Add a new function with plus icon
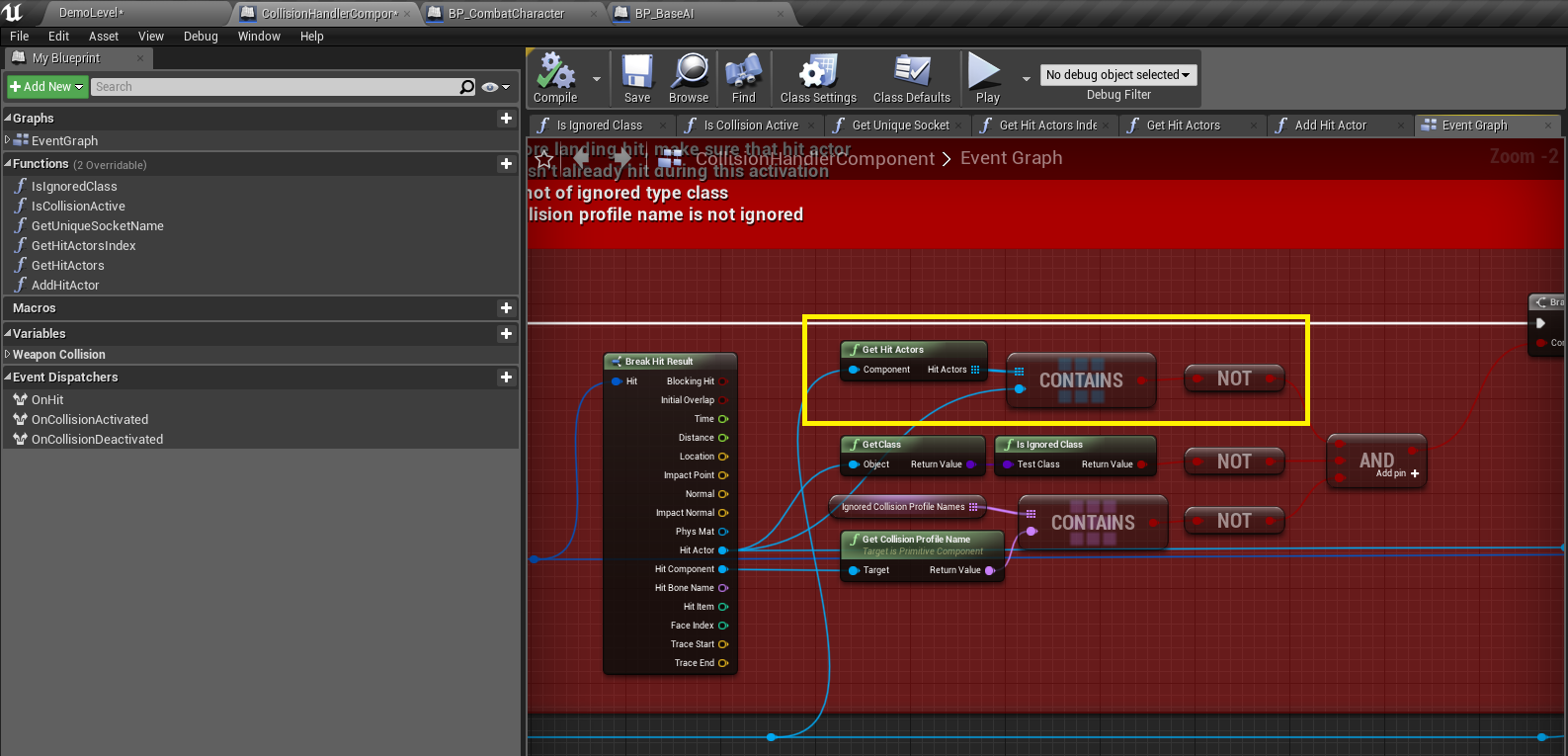Screen dimensions: 1568x756 (506, 164)
